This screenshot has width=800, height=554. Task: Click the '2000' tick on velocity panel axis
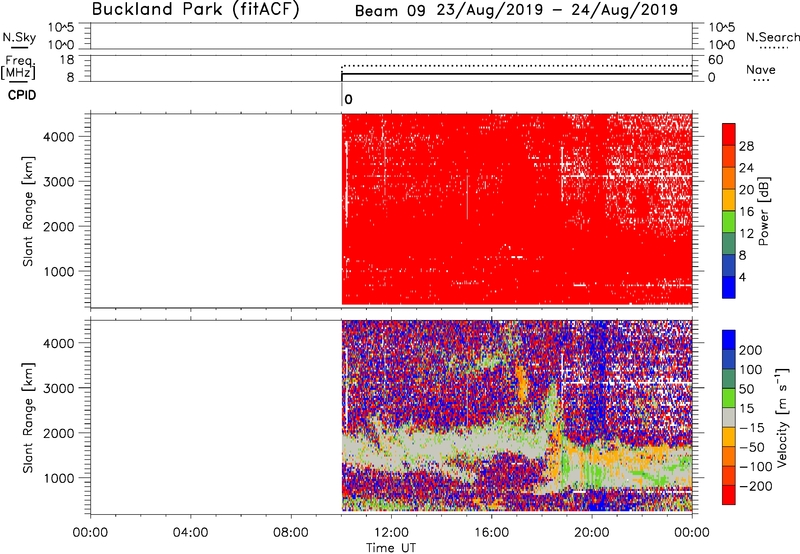59,433
